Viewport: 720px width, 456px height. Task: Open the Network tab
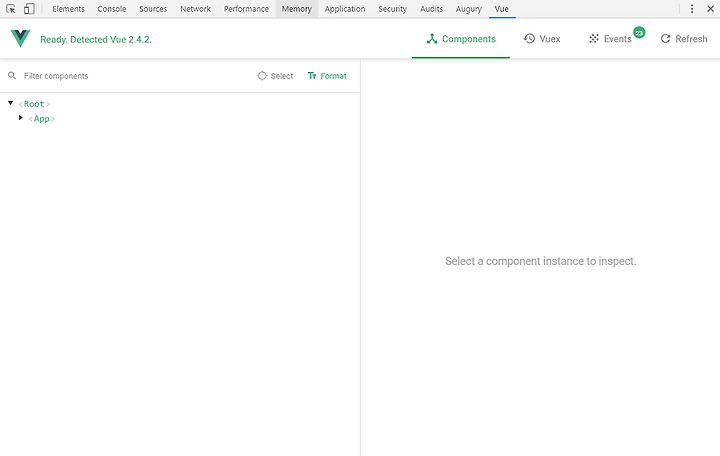[195, 9]
